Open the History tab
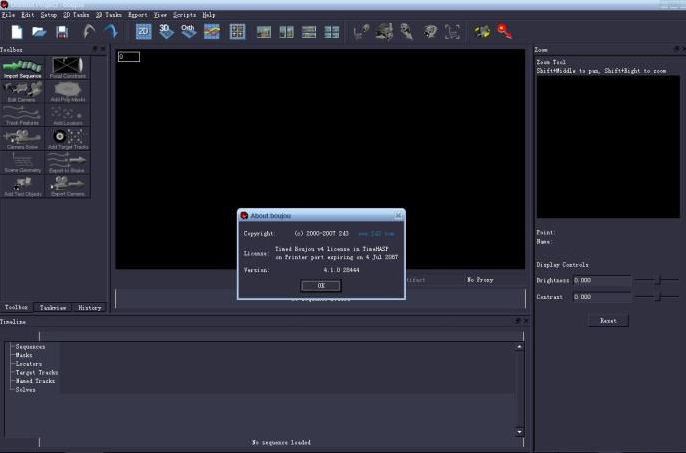The image size is (686, 453). point(89,308)
